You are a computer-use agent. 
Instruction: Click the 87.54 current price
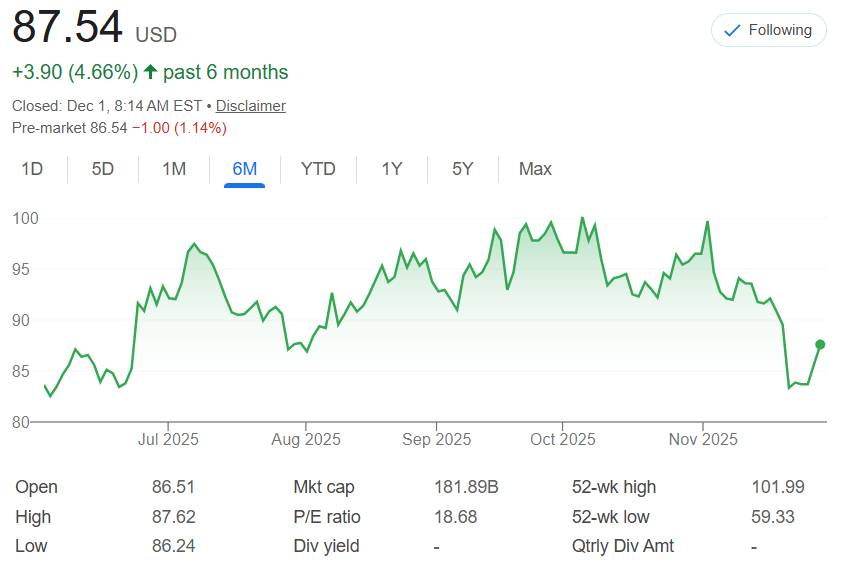(x=68, y=28)
